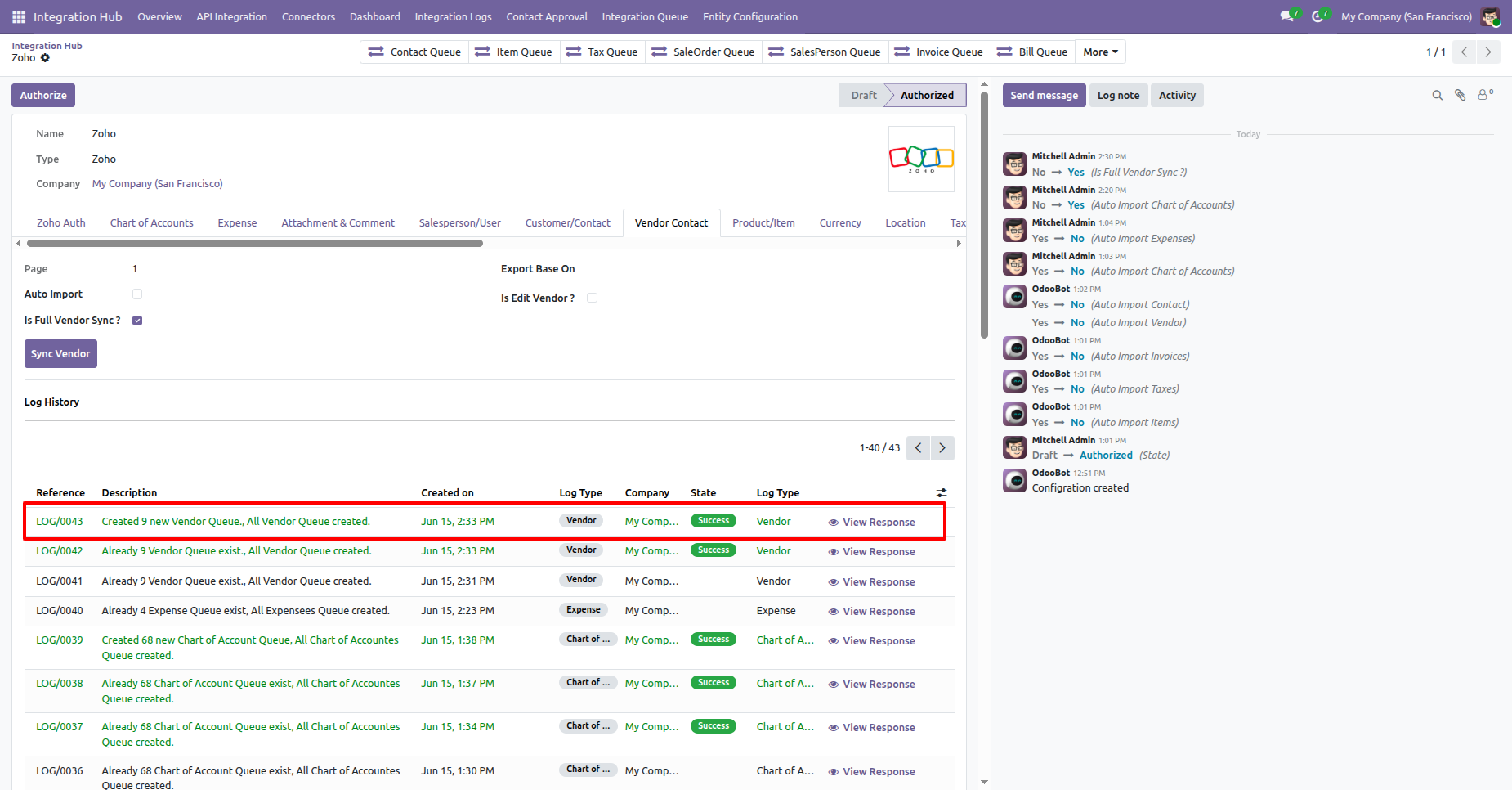Open Item Queue smart button

point(514,52)
